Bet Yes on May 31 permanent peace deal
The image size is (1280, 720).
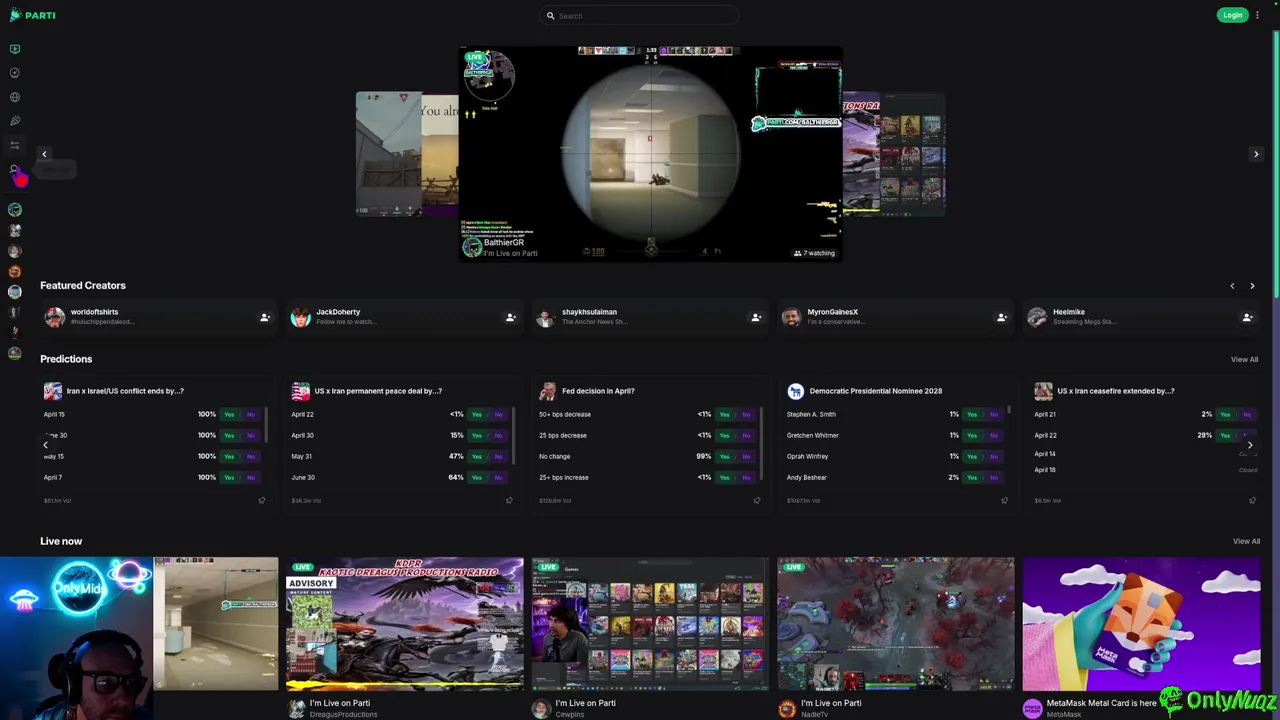tap(476, 456)
